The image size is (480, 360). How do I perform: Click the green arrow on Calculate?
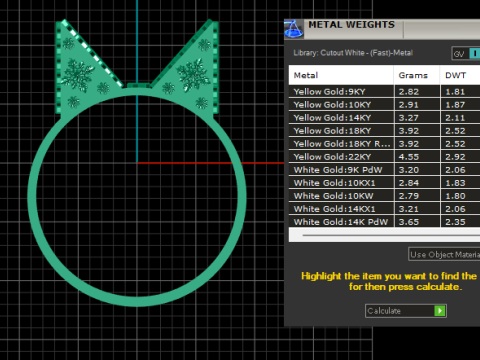(x=440, y=311)
